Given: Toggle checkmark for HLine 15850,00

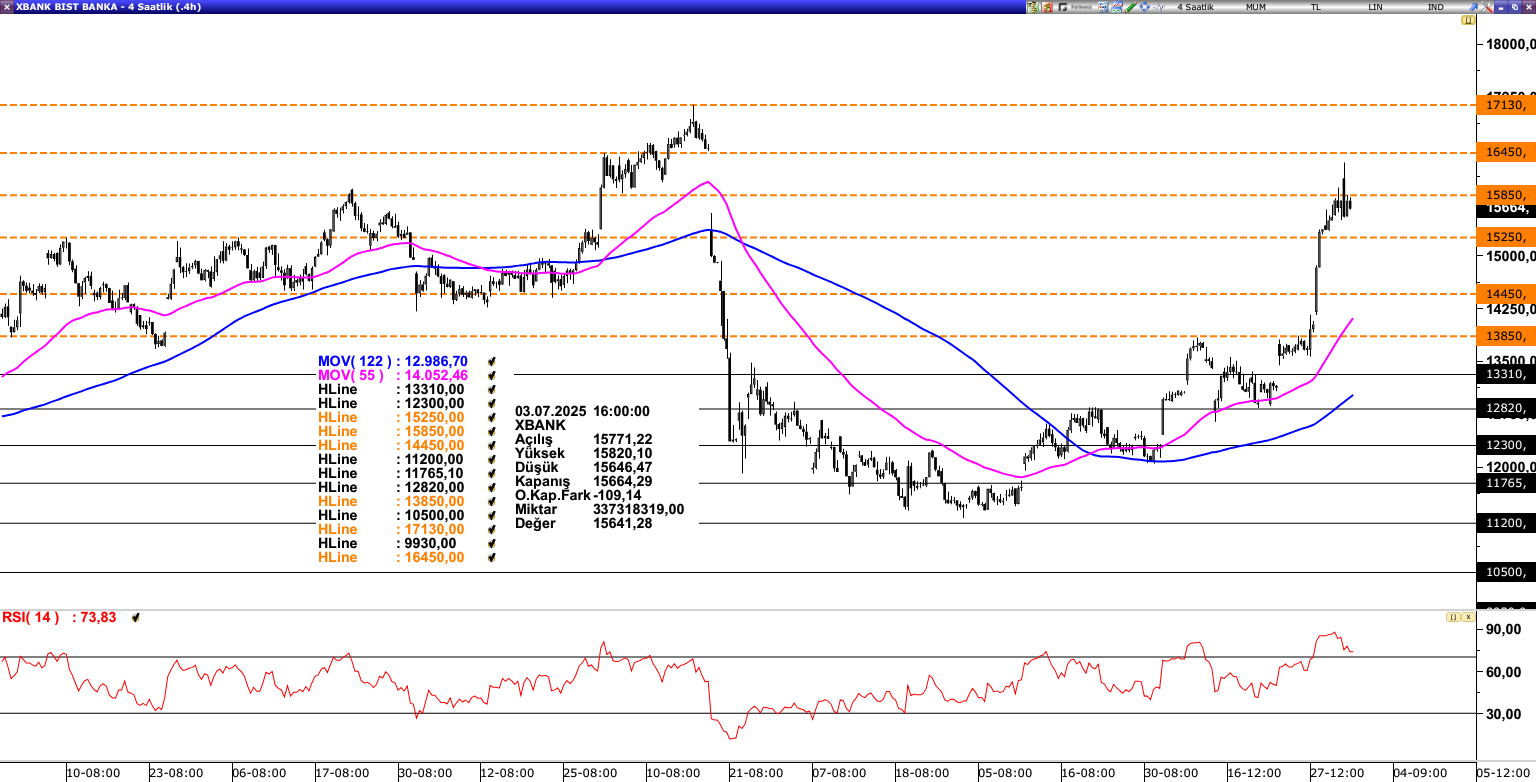Looking at the screenshot, I should click(x=491, y=431).
